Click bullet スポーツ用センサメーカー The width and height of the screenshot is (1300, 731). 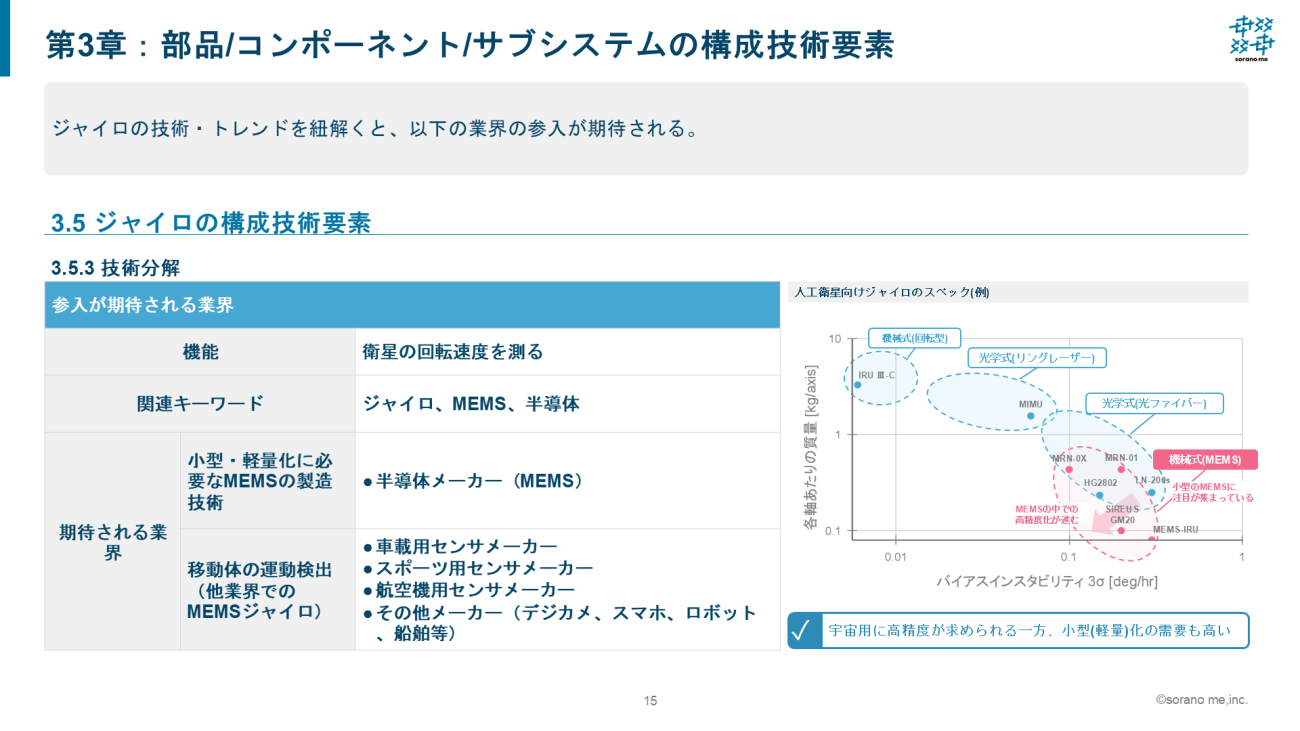pos(478,568)
